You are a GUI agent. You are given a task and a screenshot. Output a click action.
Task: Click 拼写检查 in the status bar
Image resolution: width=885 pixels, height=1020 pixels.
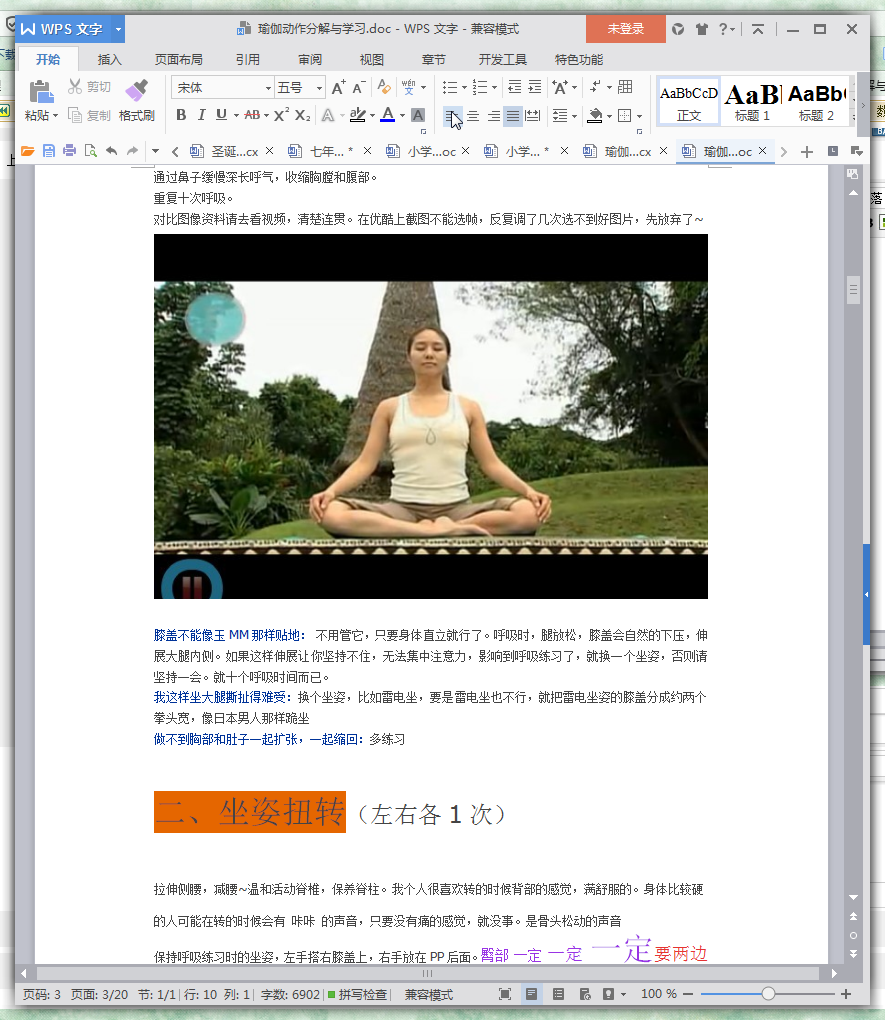[357, 994]
